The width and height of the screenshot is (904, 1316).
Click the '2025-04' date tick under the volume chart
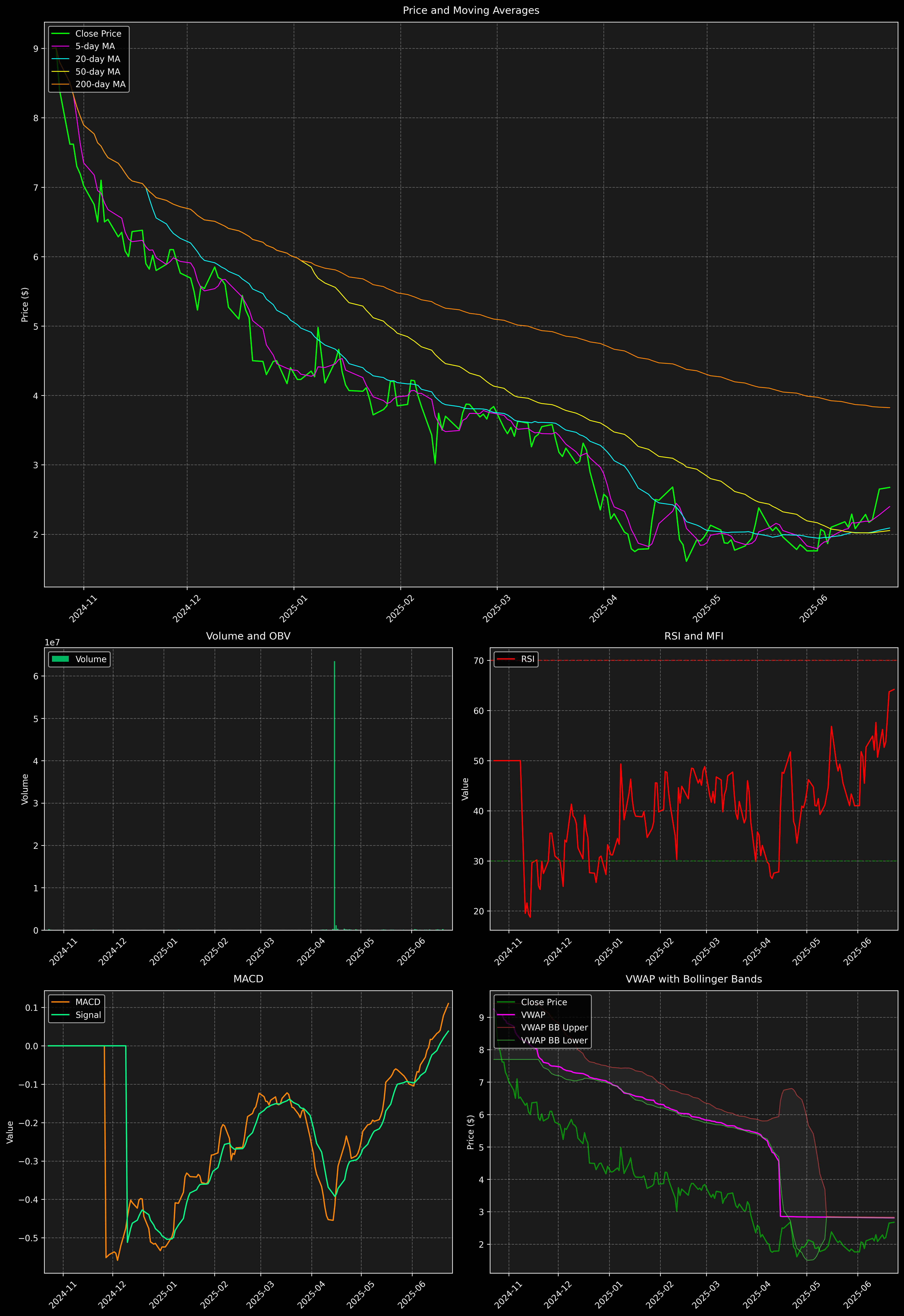click(x=311, y=952)
